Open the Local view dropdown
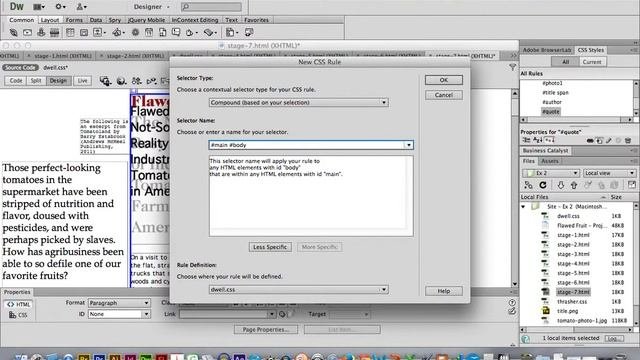 [609, 173]
